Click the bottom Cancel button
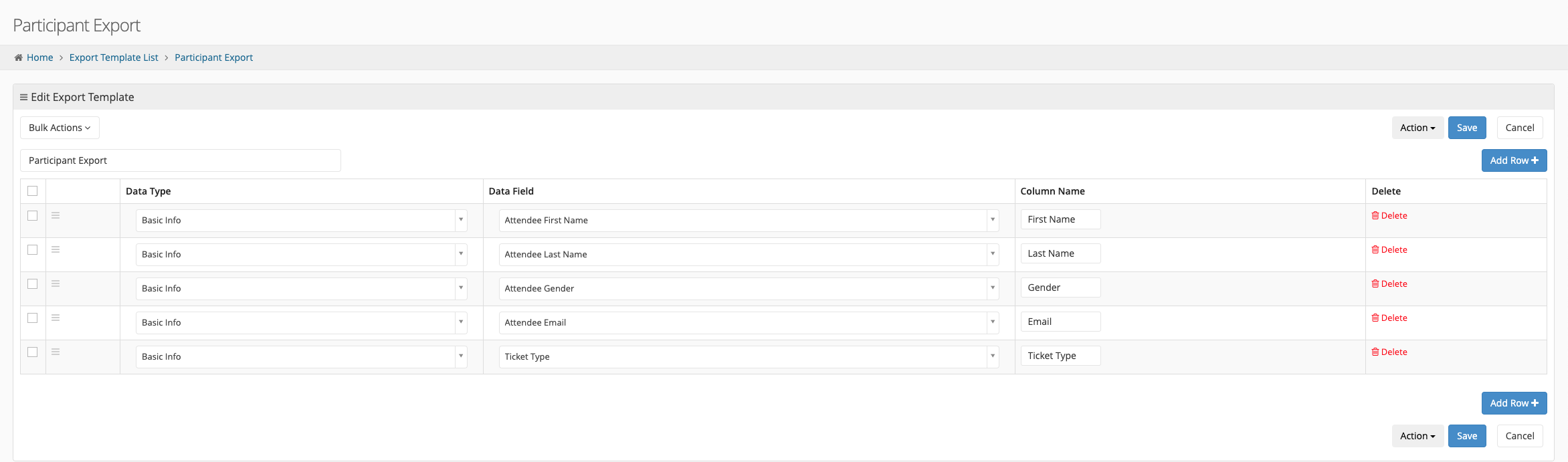Viewport: 1568px width, 462px height. 1520,436
